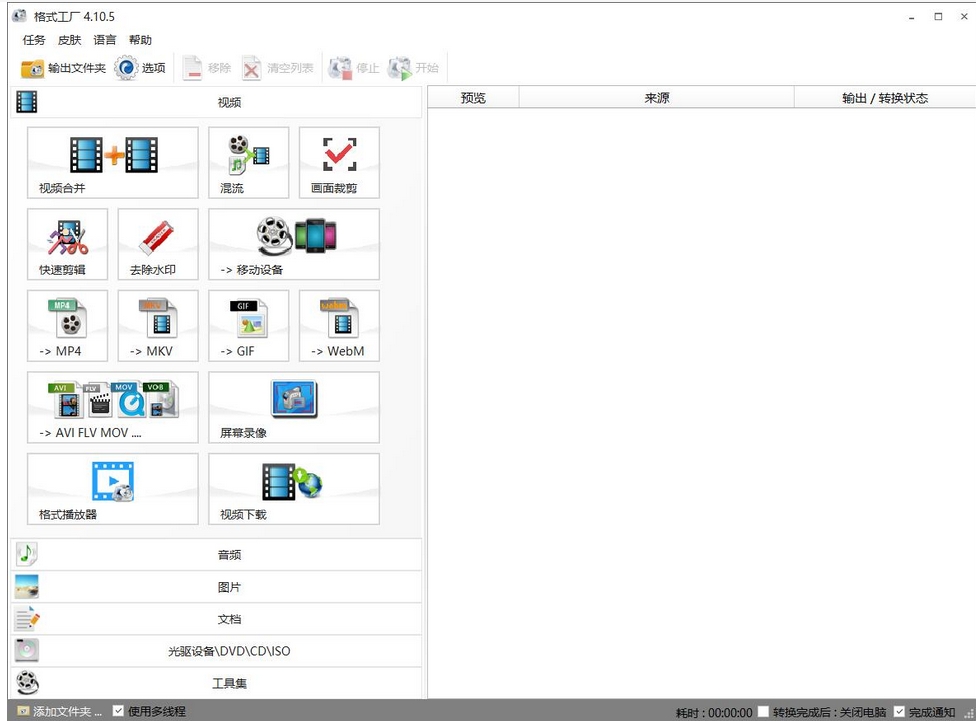Select the -> GIF converter
Image resolution: width=976 pixels, height=721 pixels.
(248, 326)
